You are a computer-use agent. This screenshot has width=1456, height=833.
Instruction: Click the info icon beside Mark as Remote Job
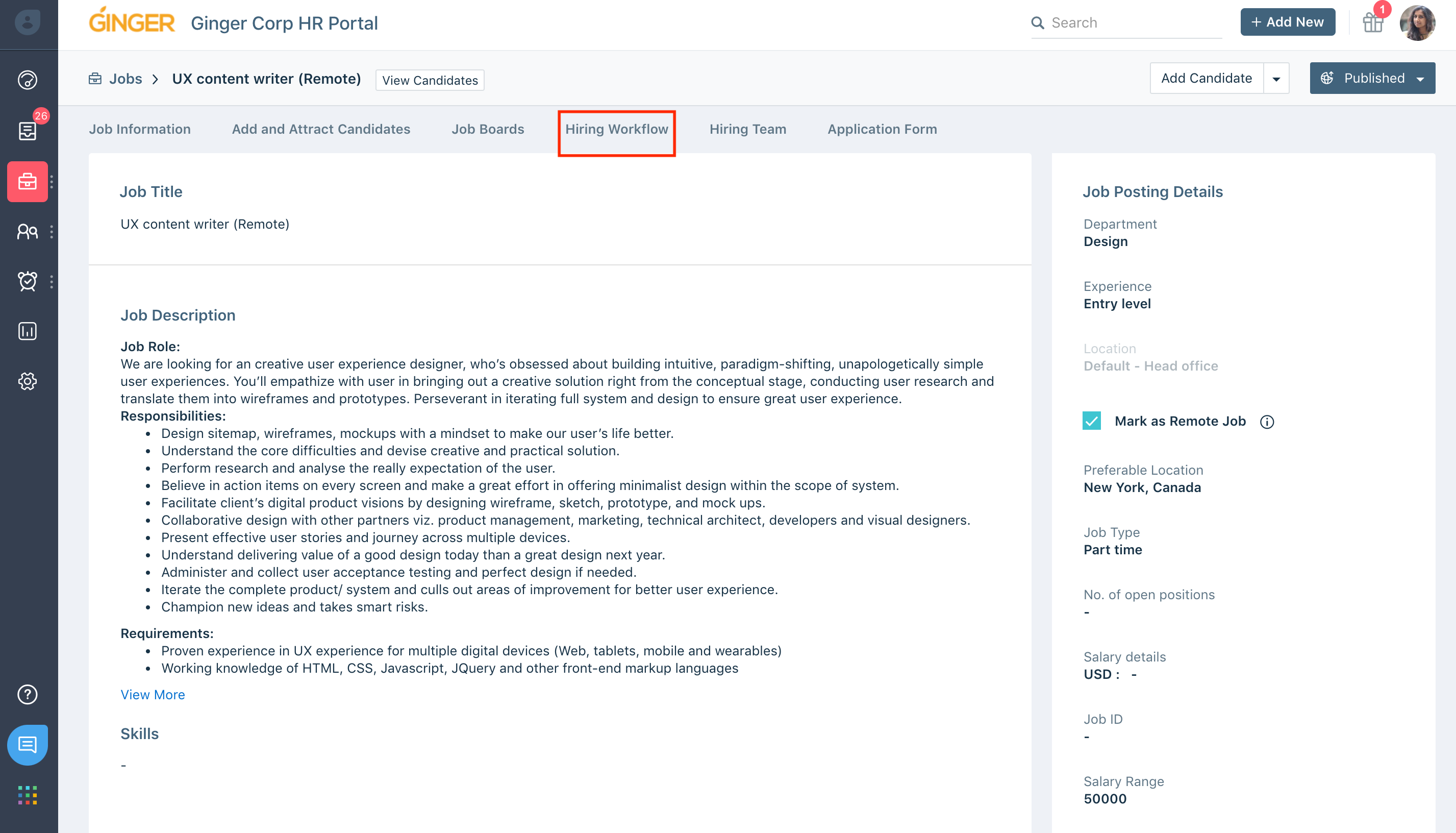click(1267, 422)
